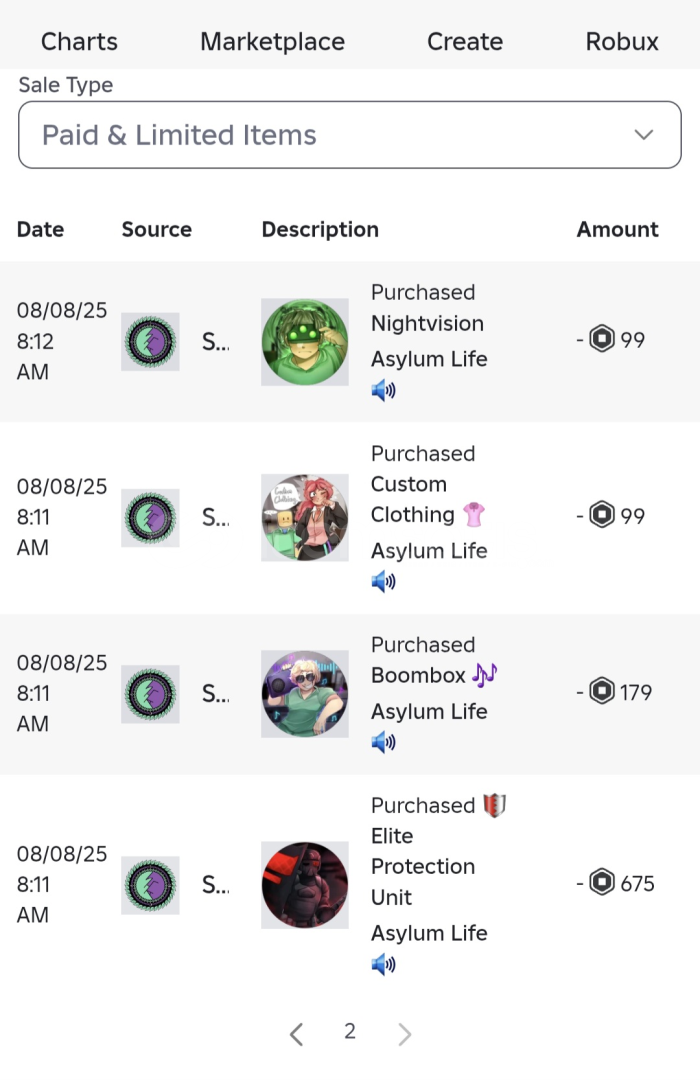Open the Charts tab
700x1080 pixels.
(79, 42)
